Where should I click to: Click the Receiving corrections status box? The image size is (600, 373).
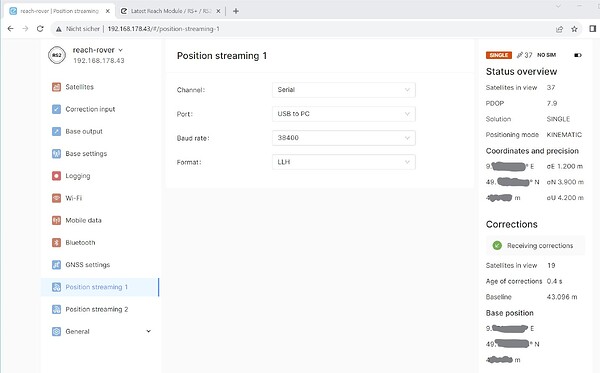[x=535, y=245]
